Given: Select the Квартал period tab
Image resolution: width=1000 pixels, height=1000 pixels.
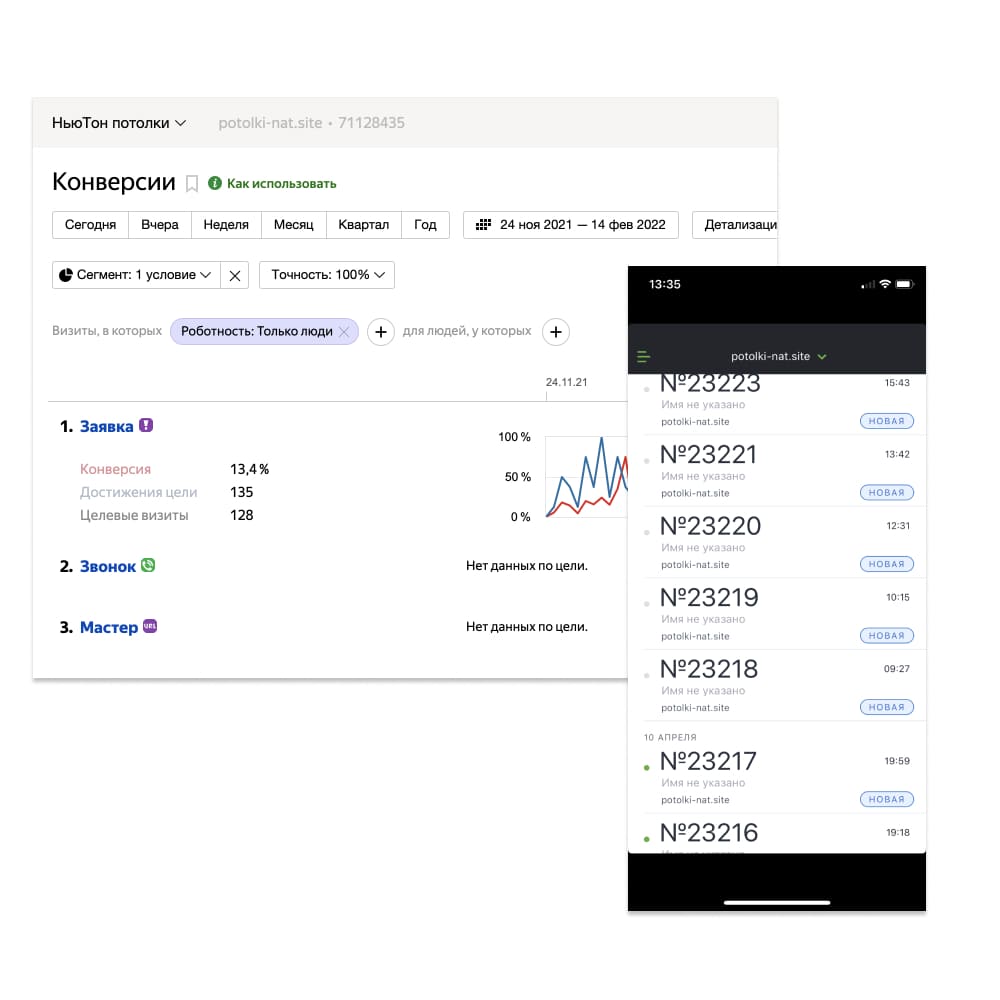Looking at the screenshot, I should pos(364,225).
